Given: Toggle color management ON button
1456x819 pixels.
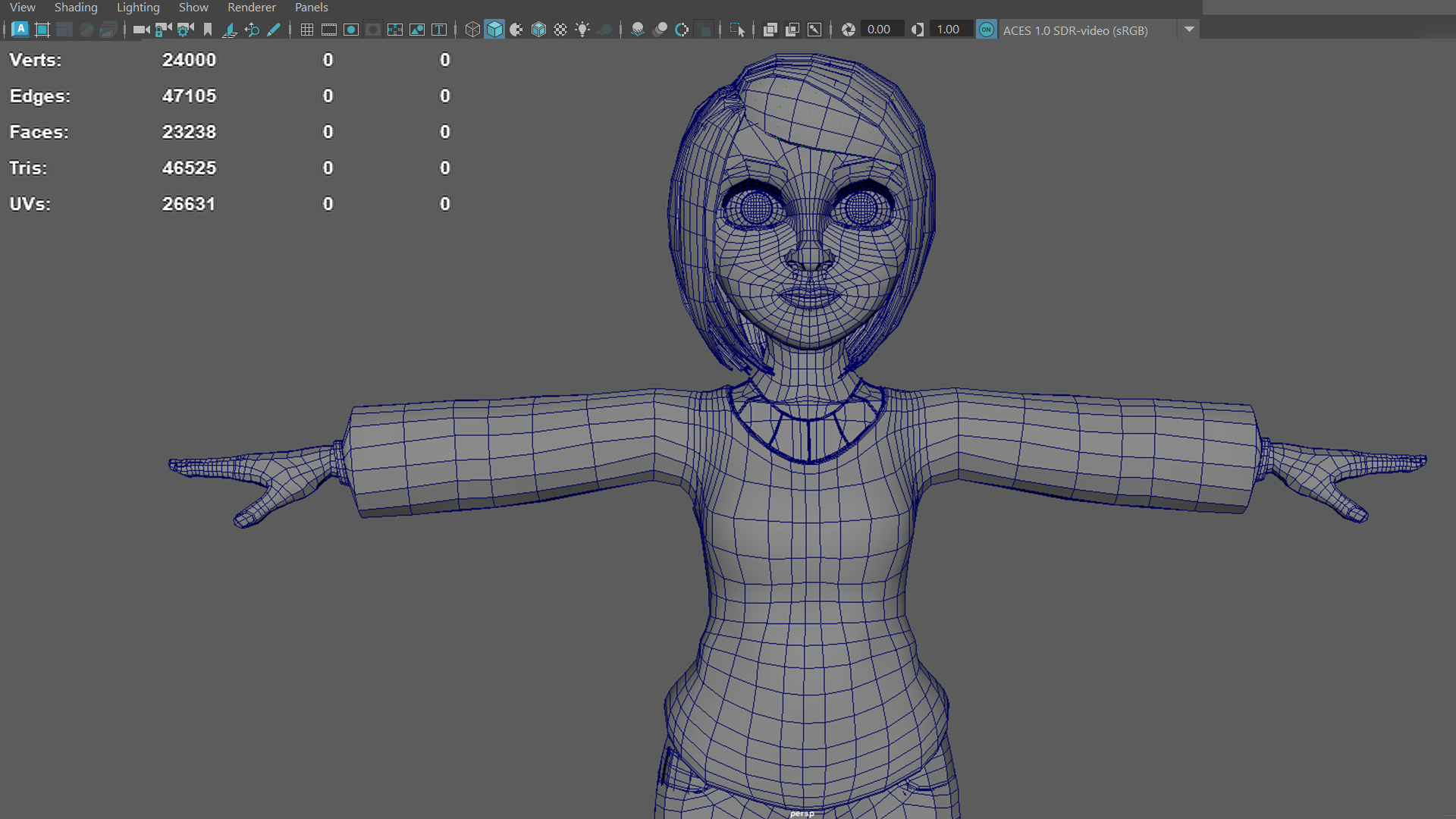Looking at the screenshot, I should coord(986,30).
